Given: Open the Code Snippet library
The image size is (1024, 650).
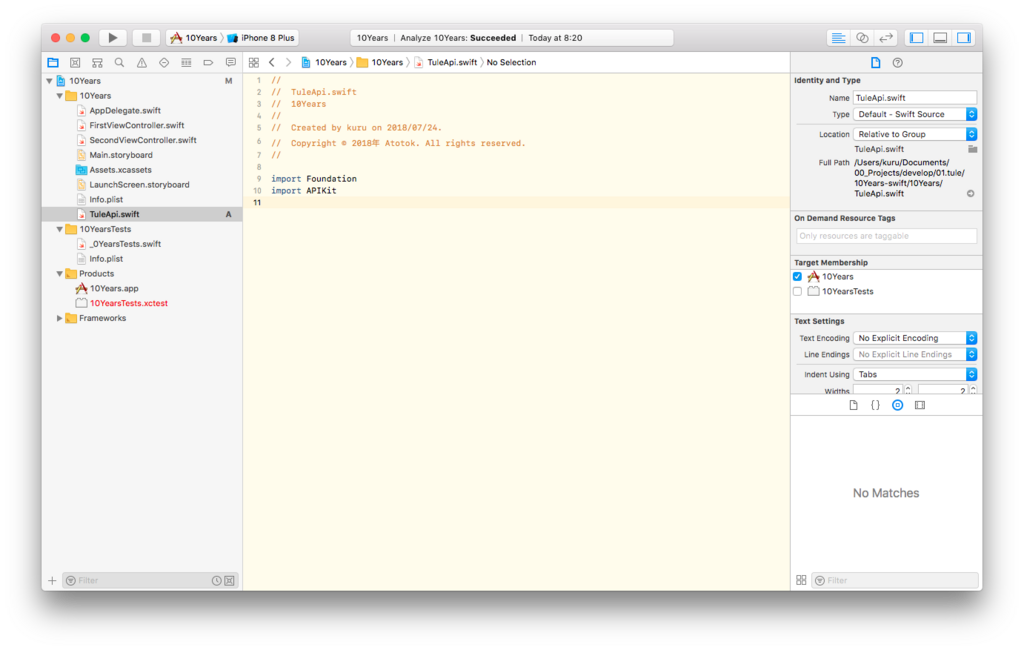Looking at the screenshot, I should tap(876, 405).
